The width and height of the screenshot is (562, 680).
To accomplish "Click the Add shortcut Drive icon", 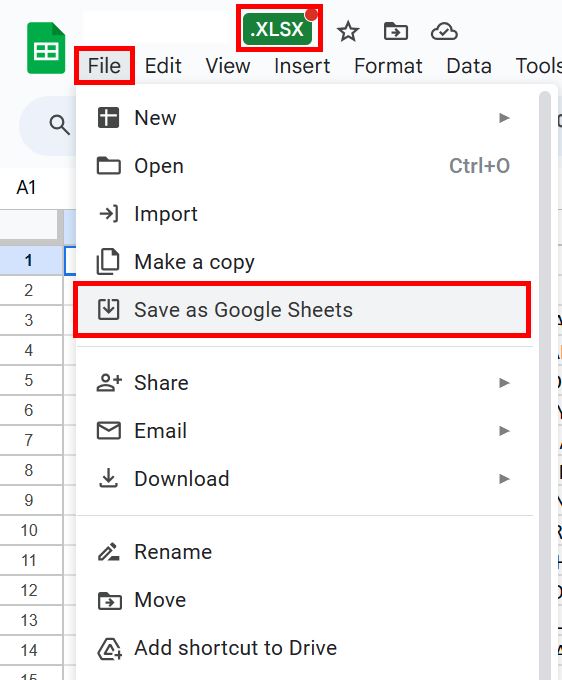I will 109,649.
